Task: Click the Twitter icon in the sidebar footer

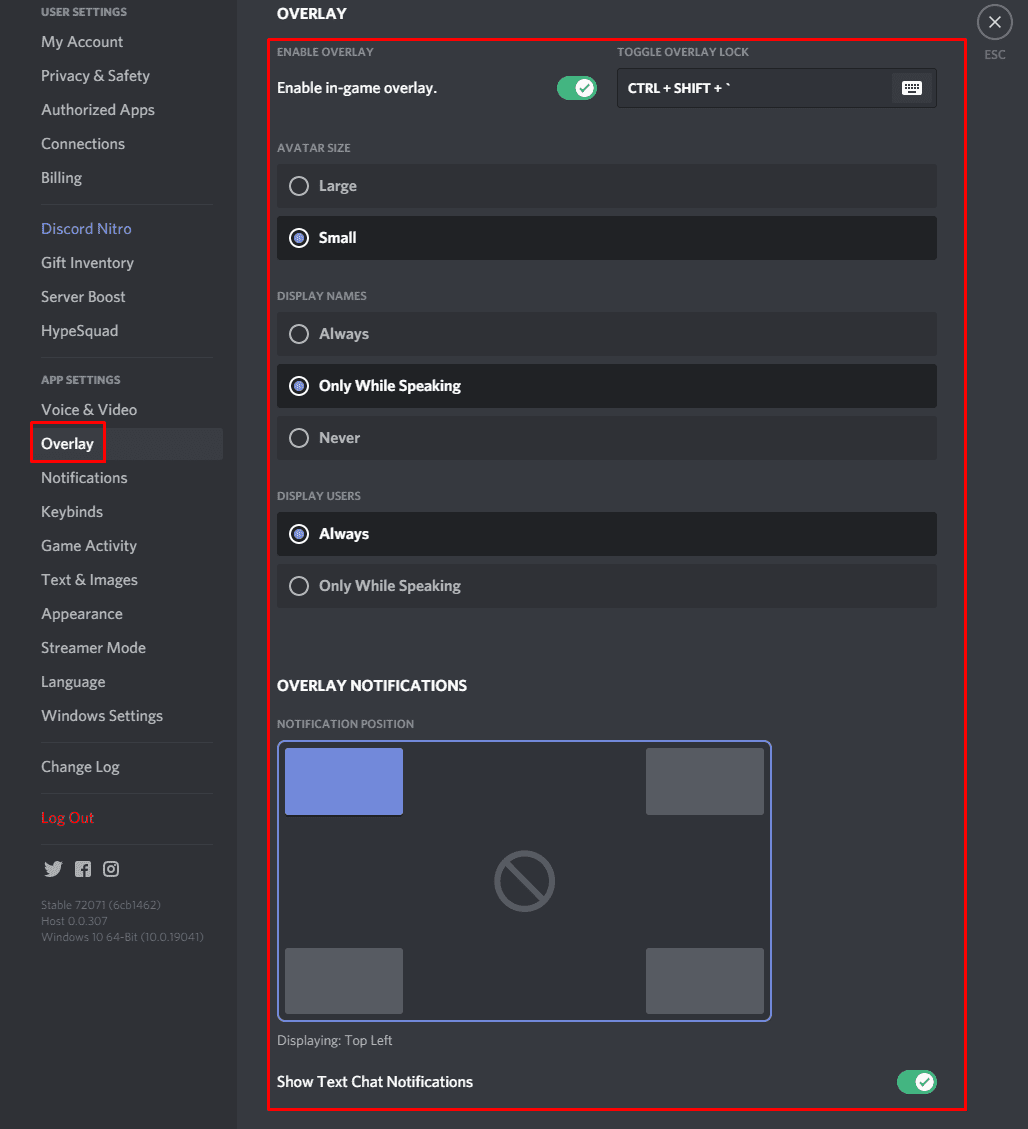Action: coord(53,869)
